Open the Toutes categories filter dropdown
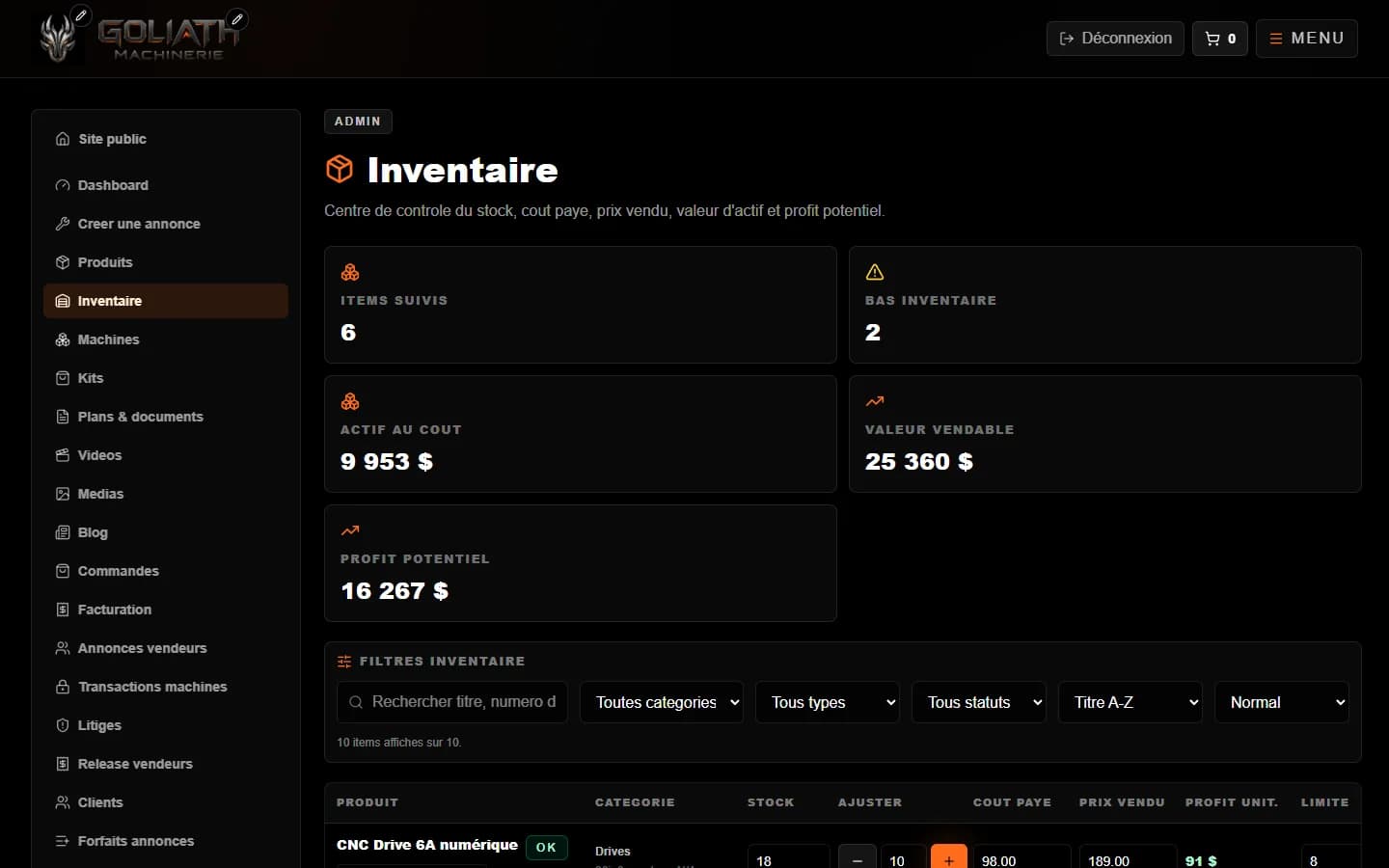Image resolution: width=1389 pixels, height=868 pixels. [662, 702]
